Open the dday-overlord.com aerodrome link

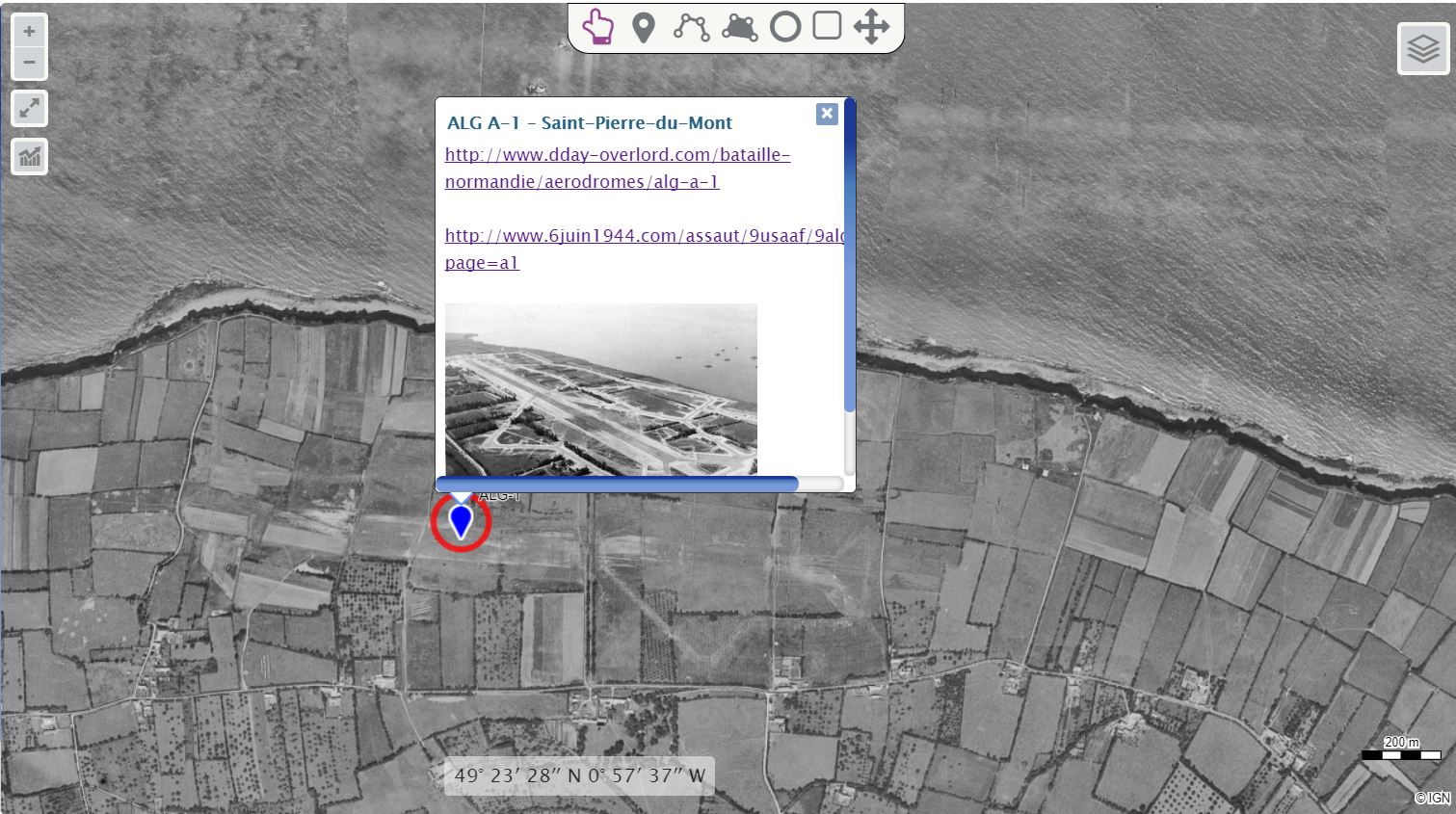tap(617, 168)
